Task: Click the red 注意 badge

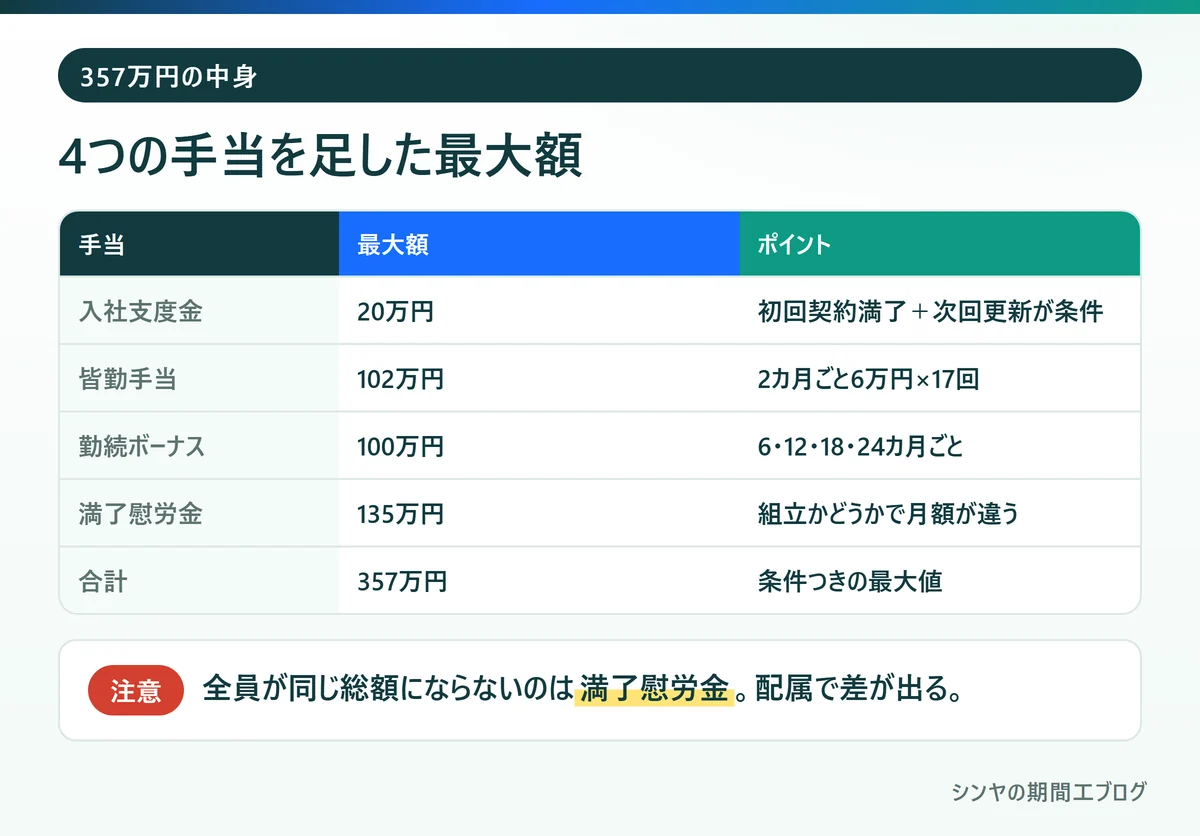Action: (136, 690)
